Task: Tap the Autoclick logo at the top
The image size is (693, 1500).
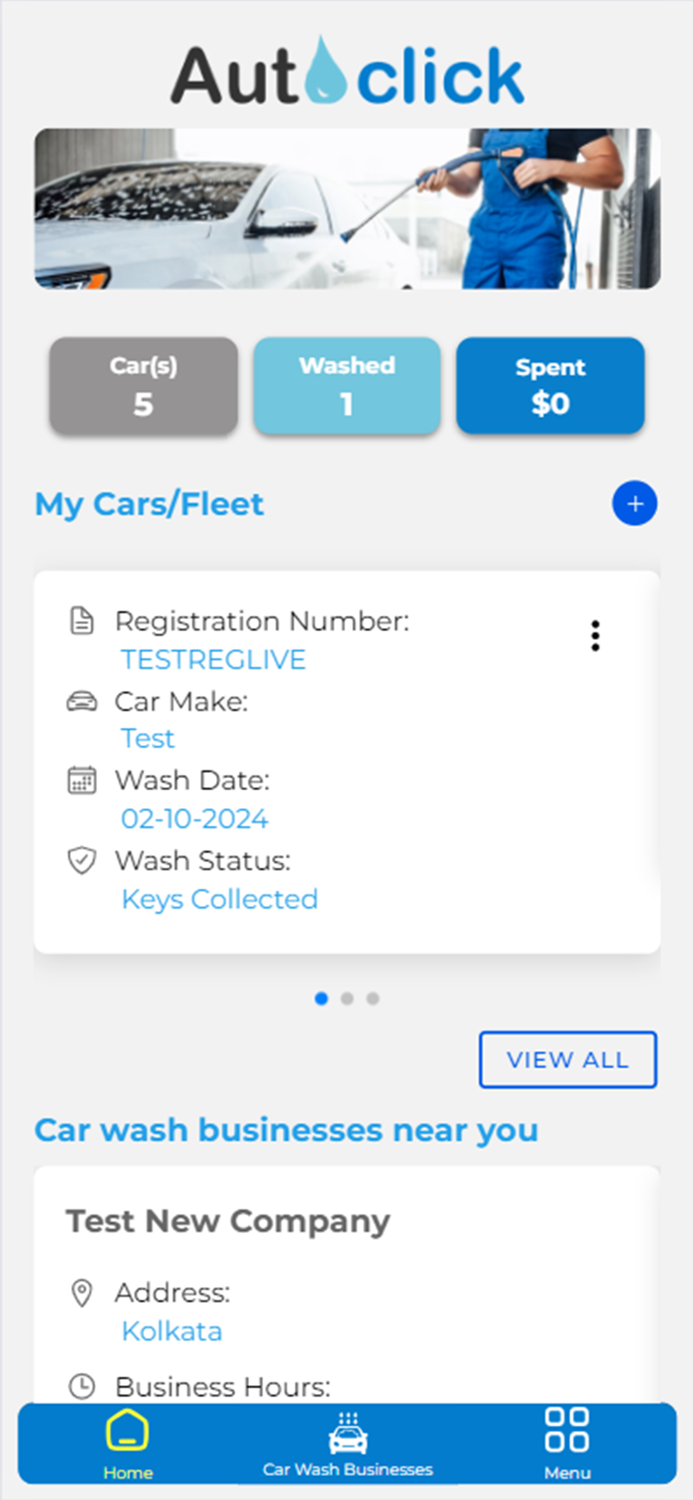Action: click(347, 75)
